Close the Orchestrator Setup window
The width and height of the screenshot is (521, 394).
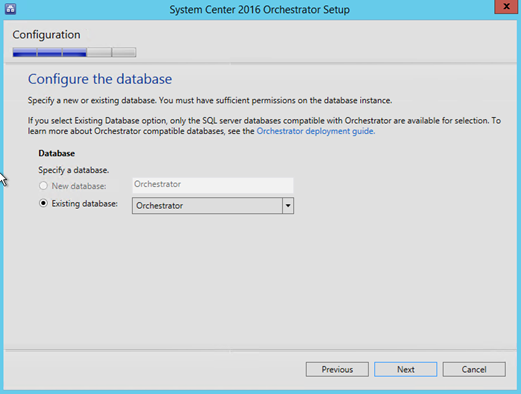tap(506, 7)
